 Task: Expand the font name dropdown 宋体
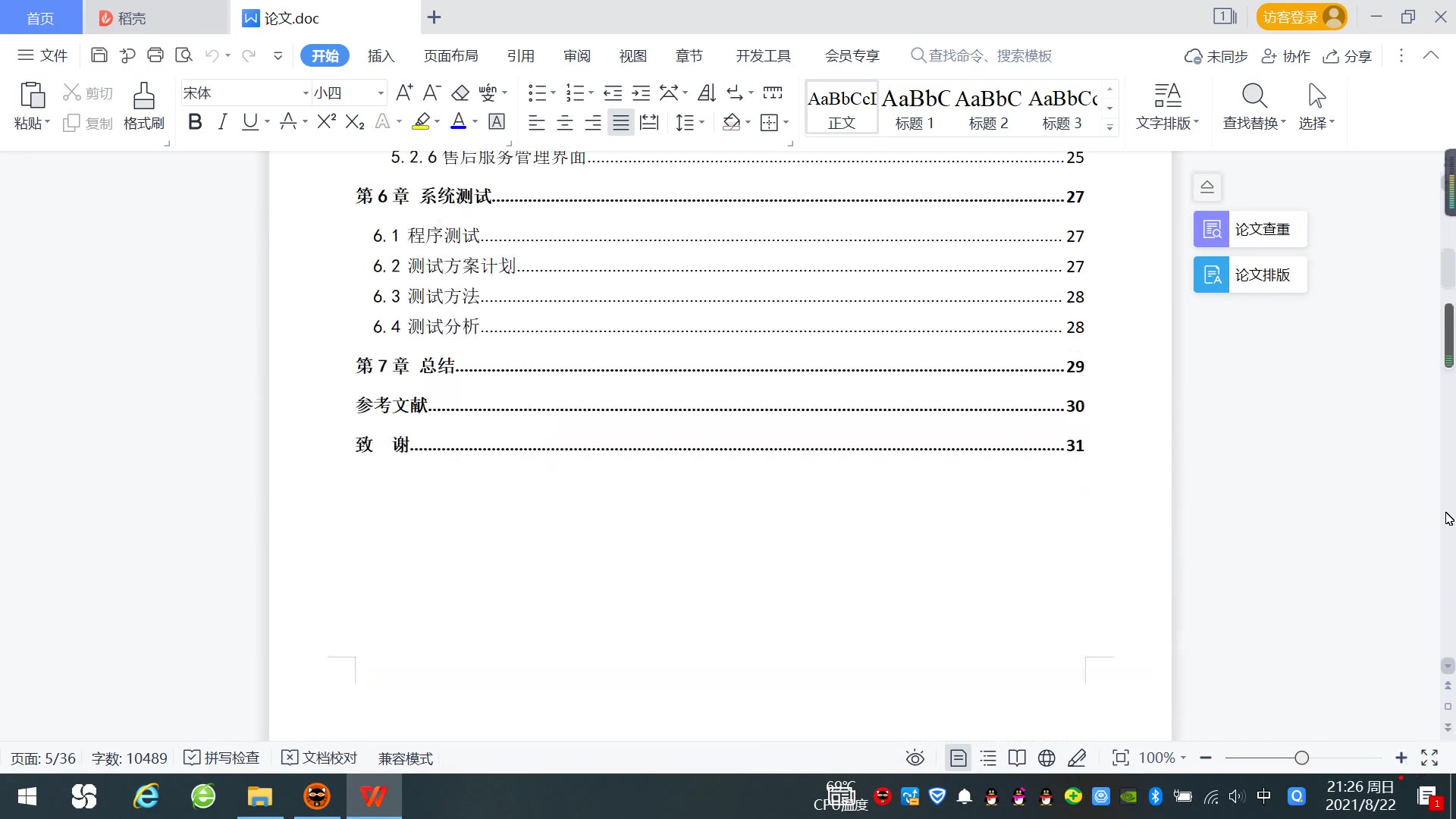(x=306, y=93)
